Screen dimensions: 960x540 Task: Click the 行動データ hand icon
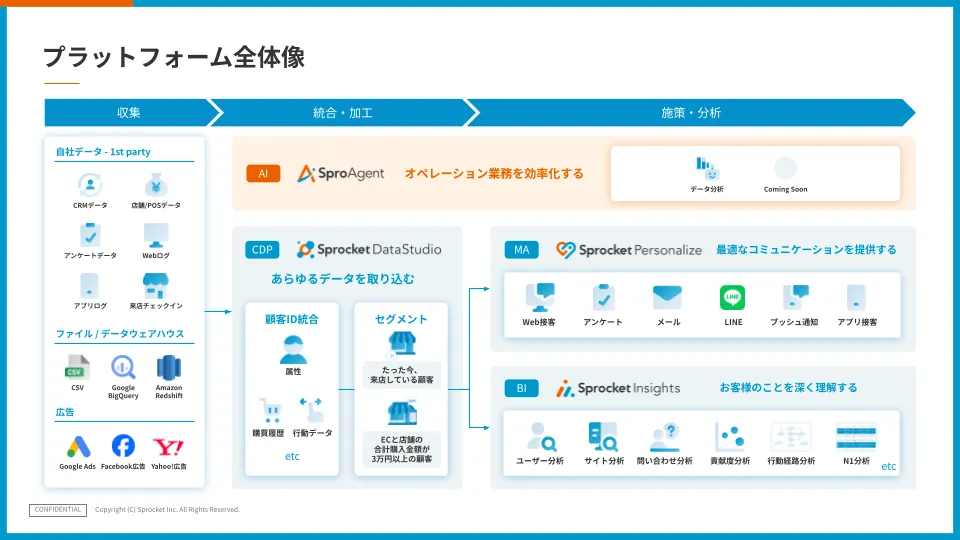point(312,410)
